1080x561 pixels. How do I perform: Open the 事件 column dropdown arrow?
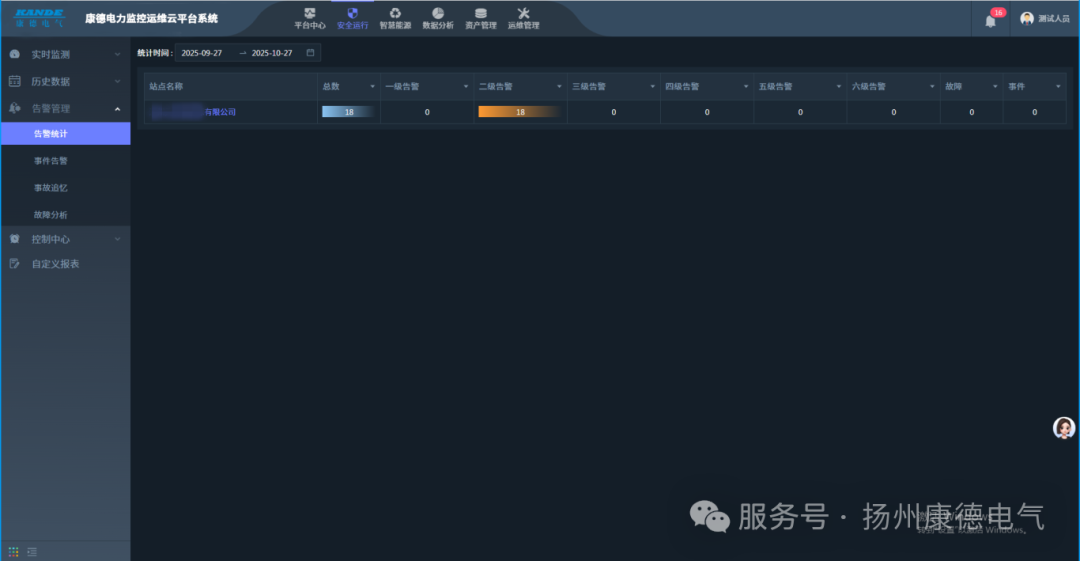tap(1059, 87)
